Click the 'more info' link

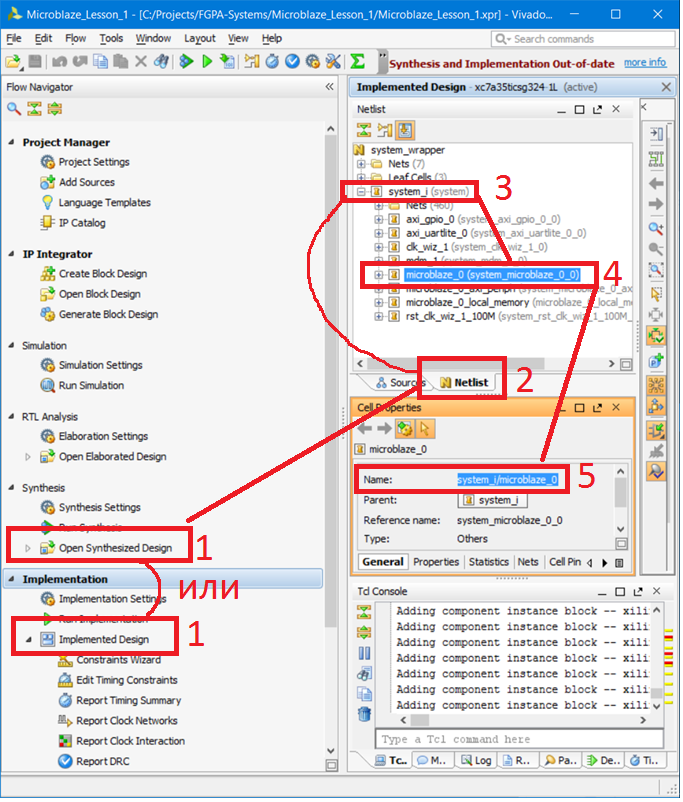[x=644, y=62]
